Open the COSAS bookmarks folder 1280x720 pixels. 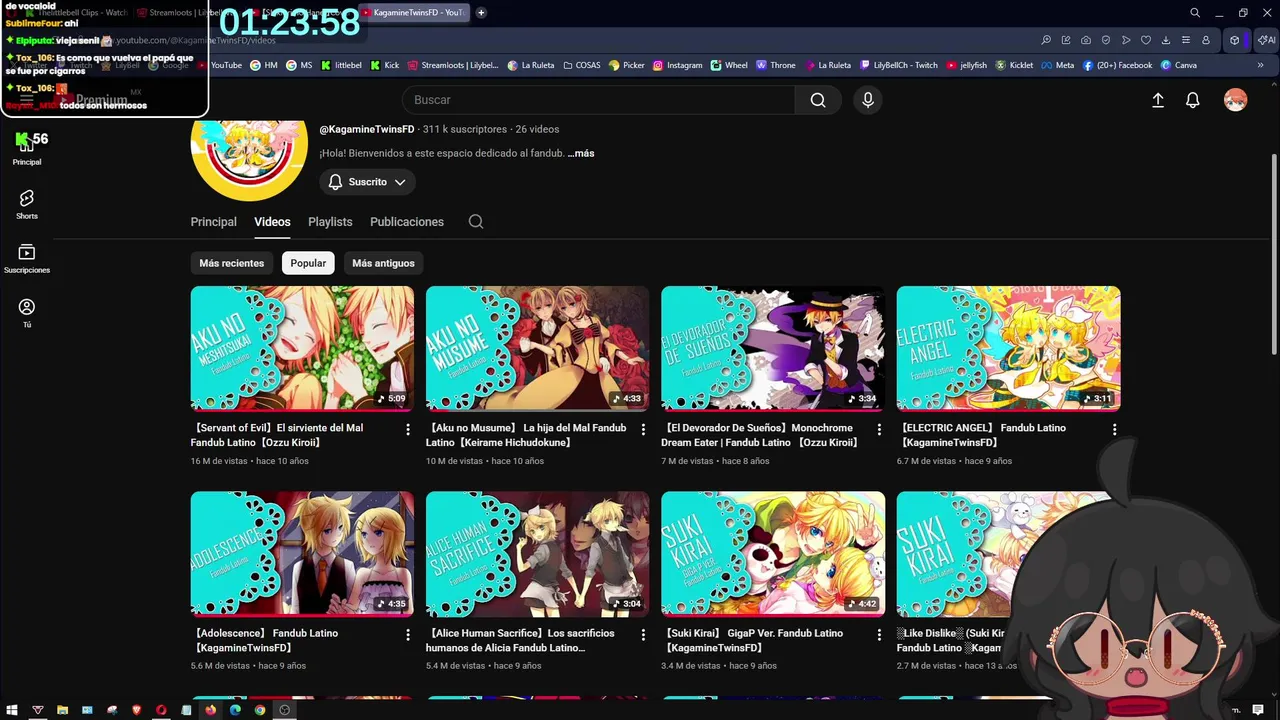coord(582,65)
